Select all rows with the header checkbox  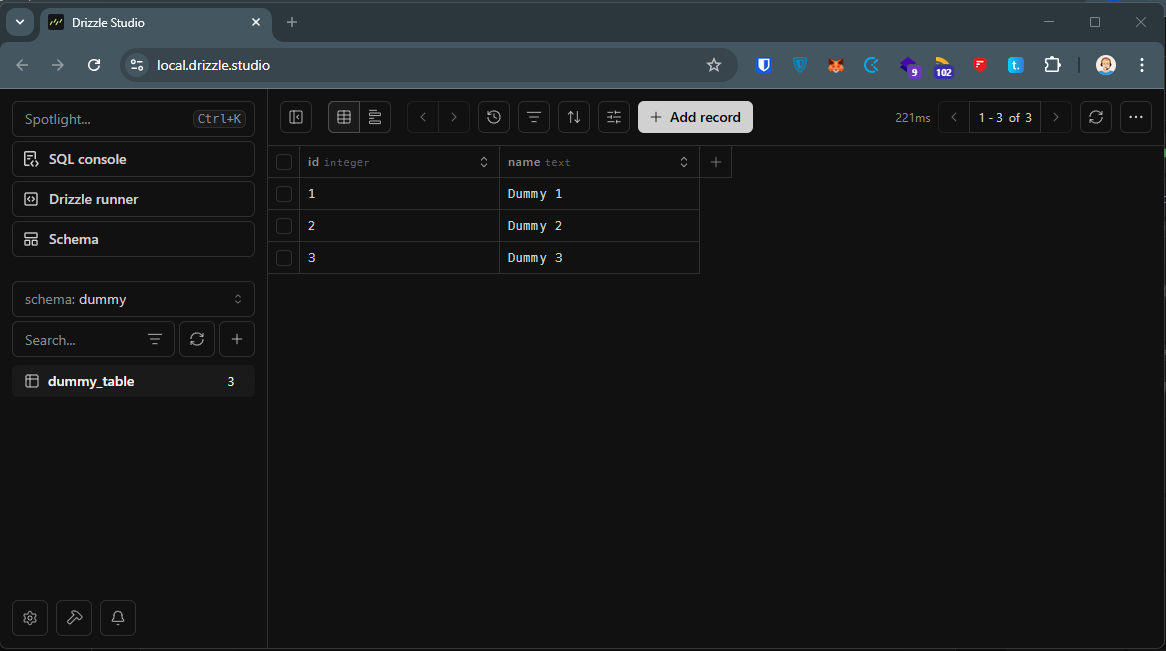(284, 162)
